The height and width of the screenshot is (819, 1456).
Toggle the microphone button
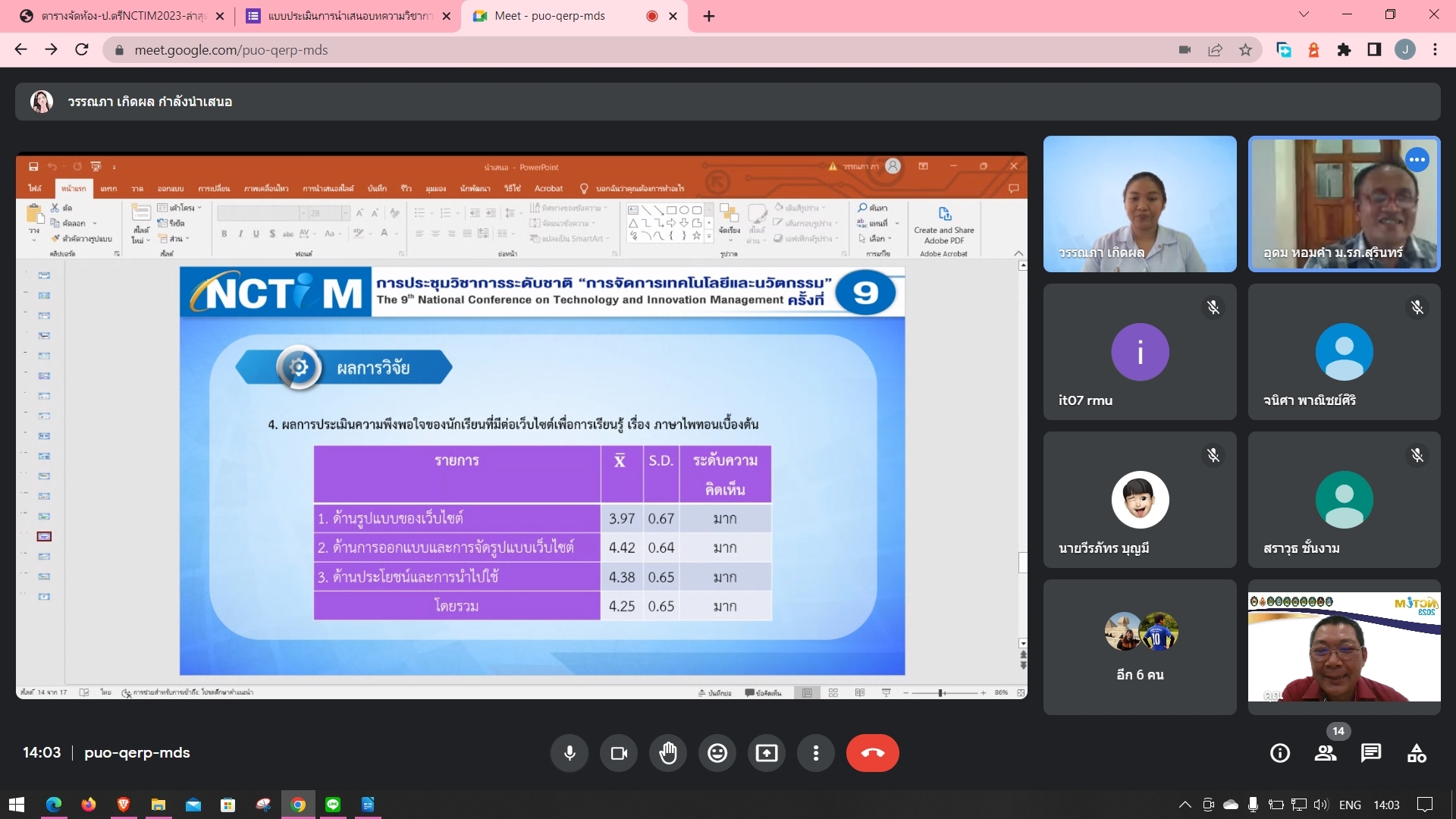coord(570,753)
